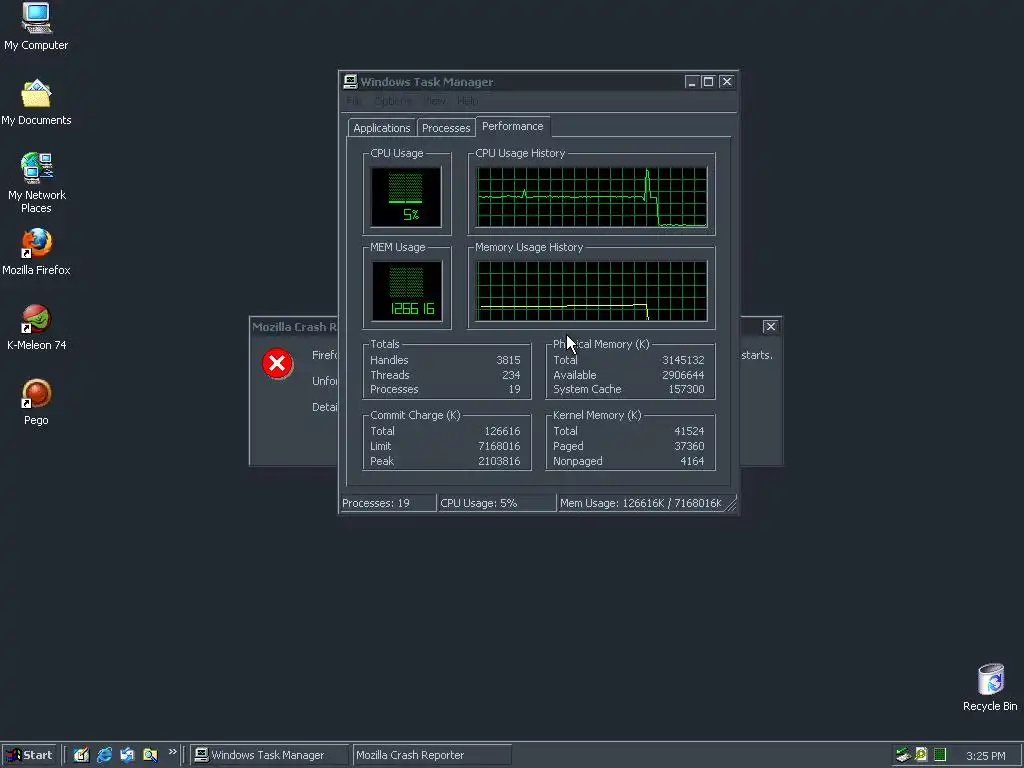Image resolution: width=1024 pixels, height=768 pixels.
Task: Click the Threads value 234
Action: 511,375
